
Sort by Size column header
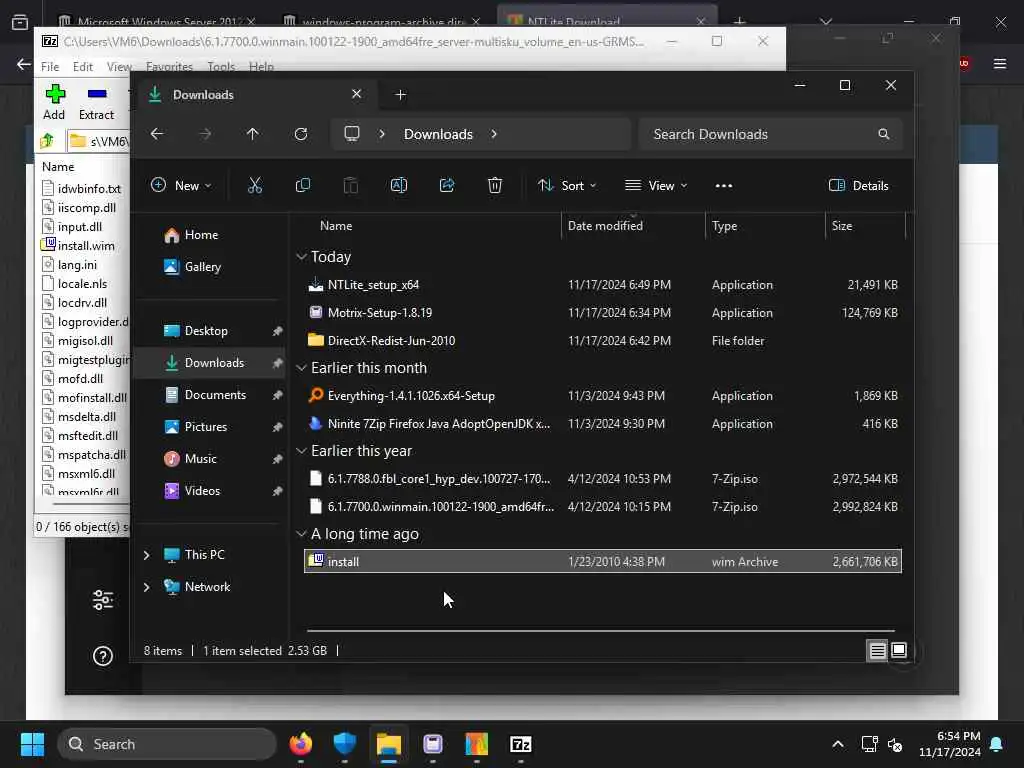842,225
